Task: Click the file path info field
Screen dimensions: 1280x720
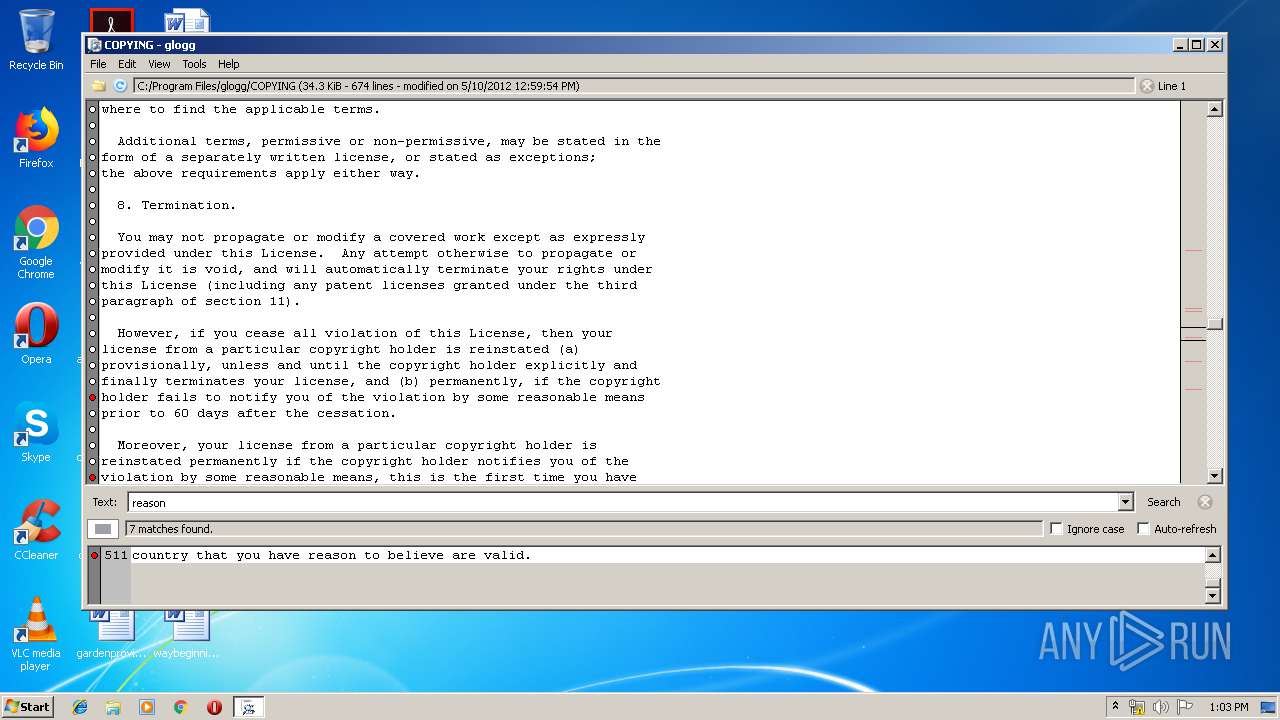Action: (x=634, y=86)
